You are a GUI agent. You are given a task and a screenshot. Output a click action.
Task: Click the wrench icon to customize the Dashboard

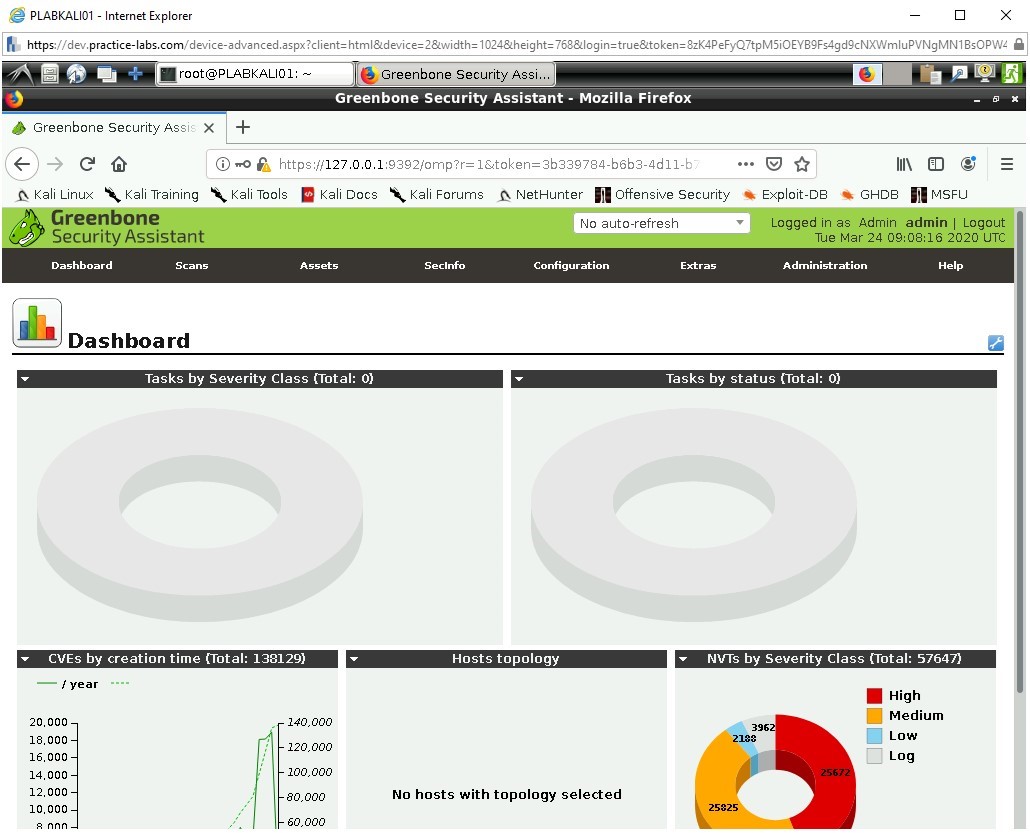pyautogui.click(x=995, y=343)
